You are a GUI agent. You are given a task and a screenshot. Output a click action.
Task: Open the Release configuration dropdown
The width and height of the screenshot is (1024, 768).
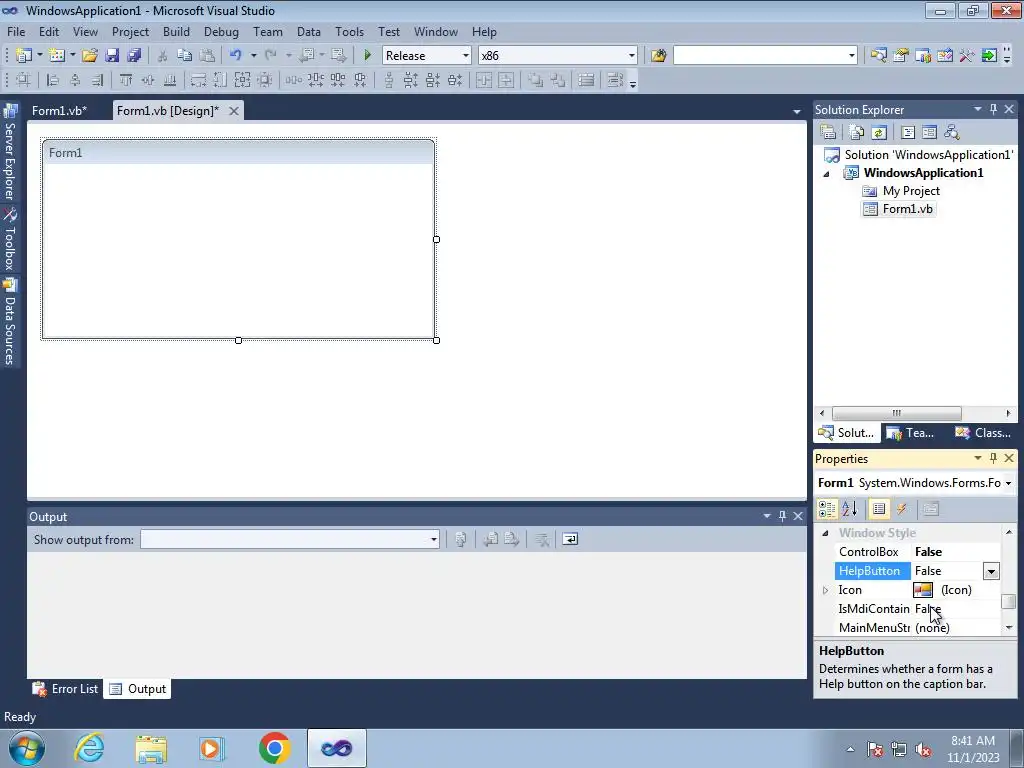tap(466, 56)
